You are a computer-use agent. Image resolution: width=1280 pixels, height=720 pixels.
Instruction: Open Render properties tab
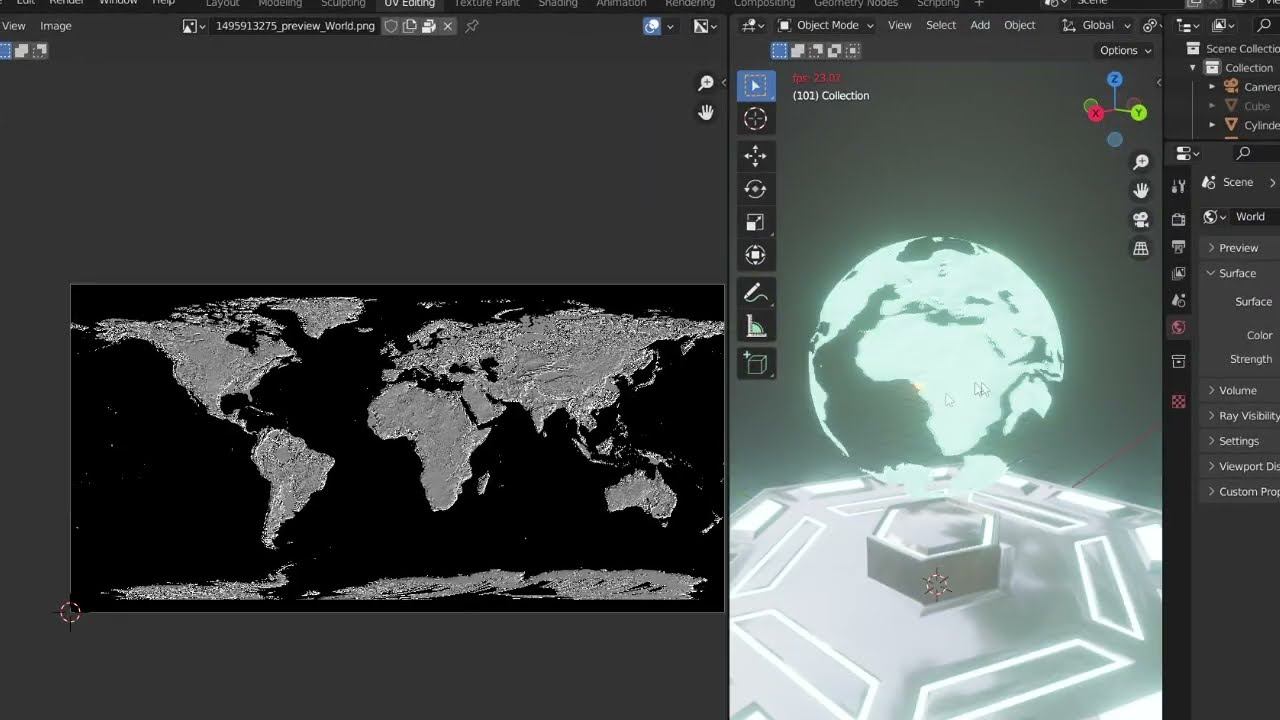1179,219
